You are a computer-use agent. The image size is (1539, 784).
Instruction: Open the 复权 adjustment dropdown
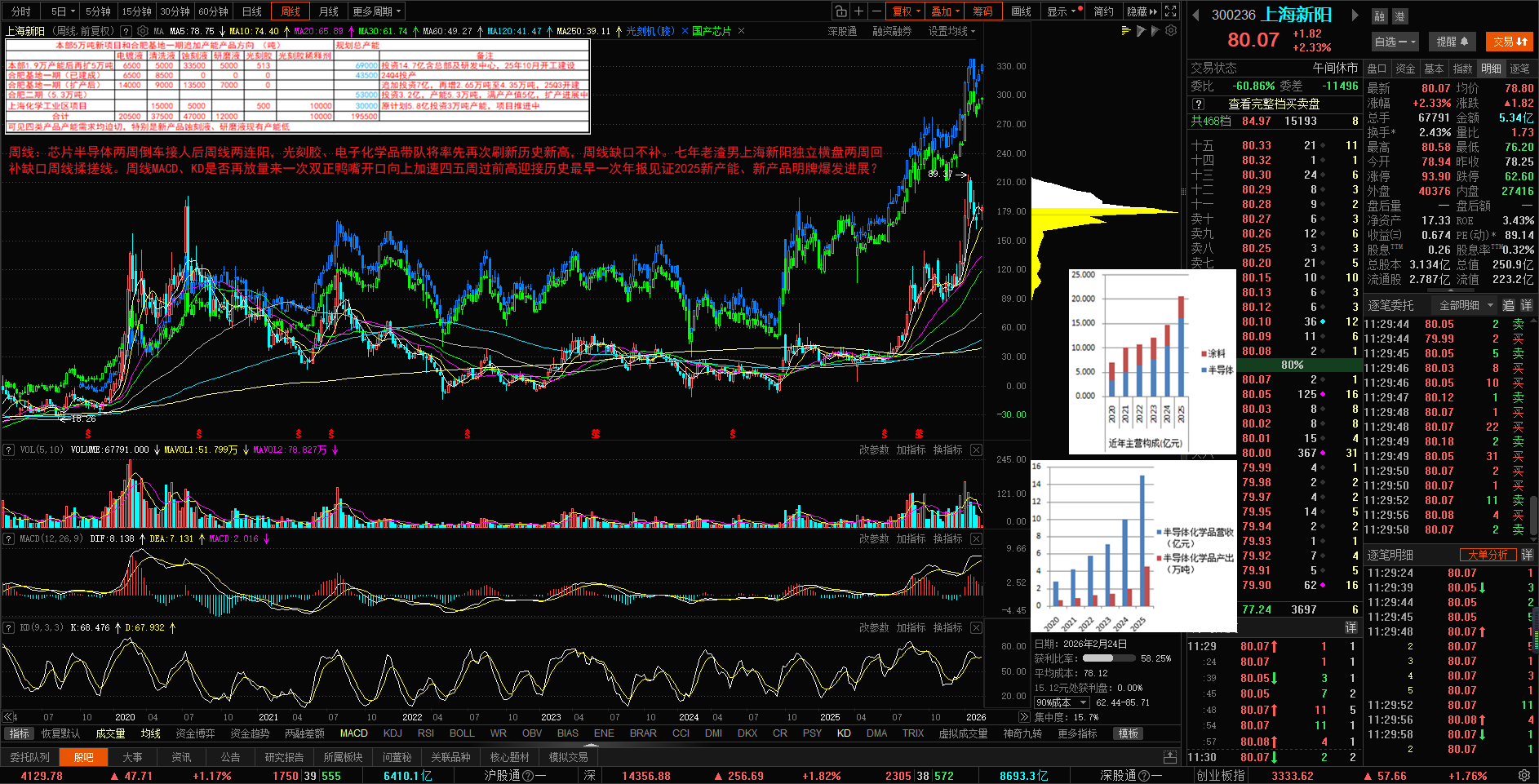pos(906,11)
